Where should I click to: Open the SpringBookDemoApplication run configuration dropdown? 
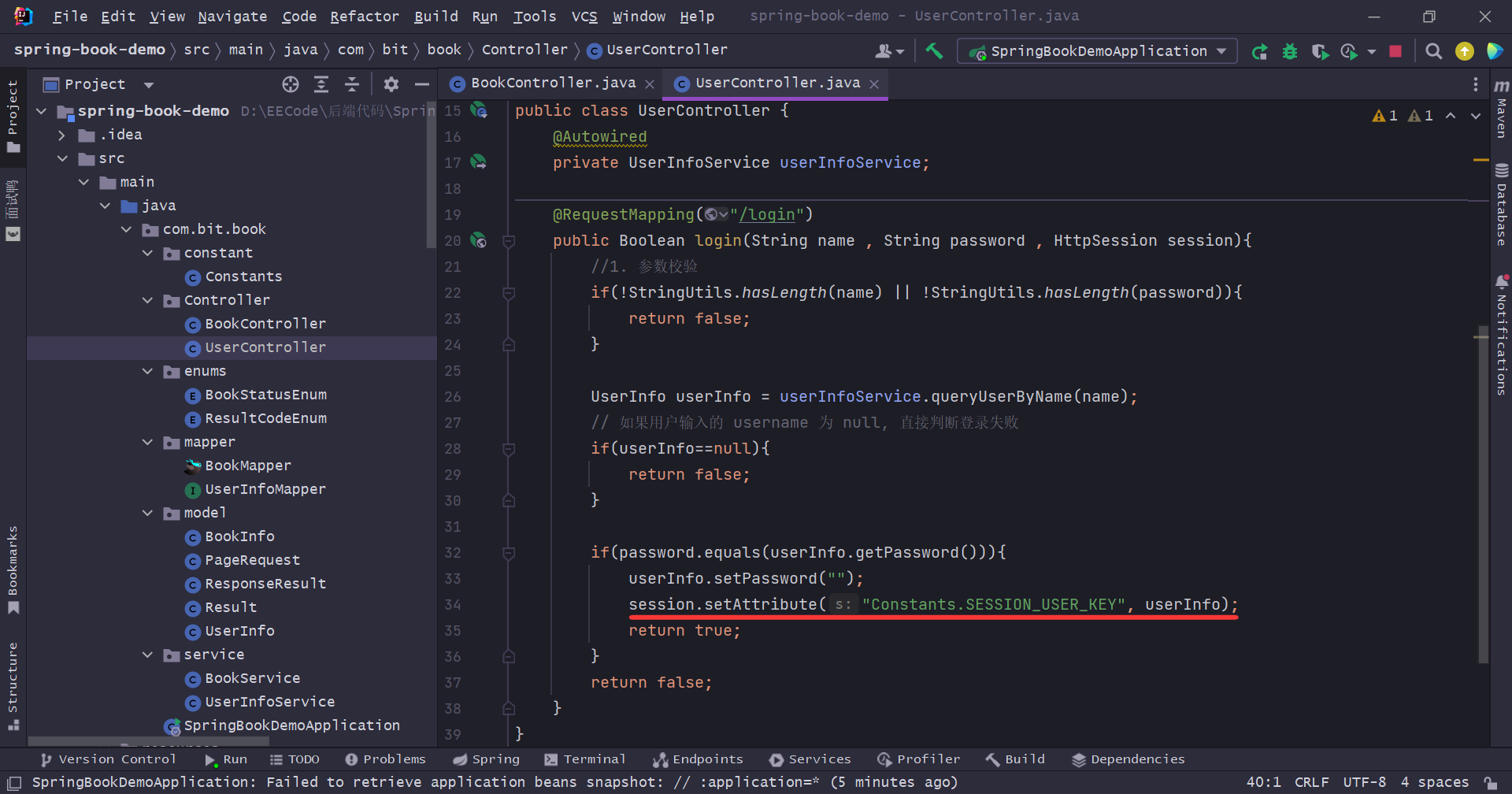coord(1098,51)
